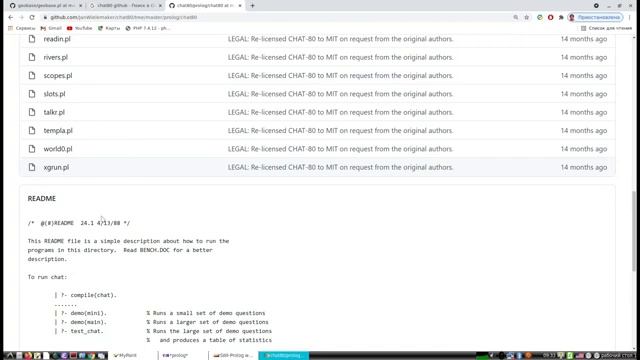Go back using the browser back arrow
The width and height of the screenshot is (640, 360).
tap(11, 17)
